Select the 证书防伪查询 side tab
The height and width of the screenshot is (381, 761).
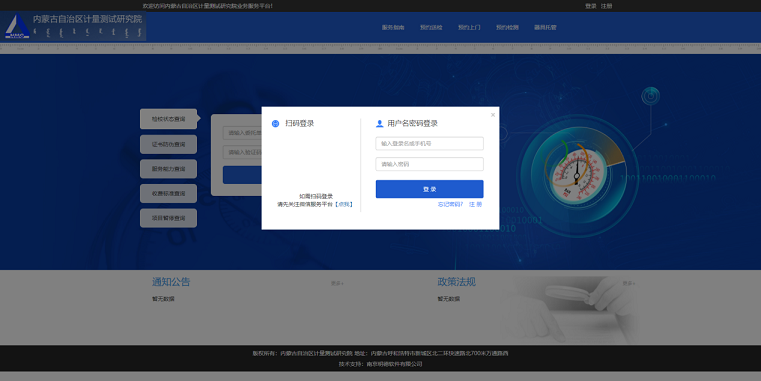pos(168,144)
